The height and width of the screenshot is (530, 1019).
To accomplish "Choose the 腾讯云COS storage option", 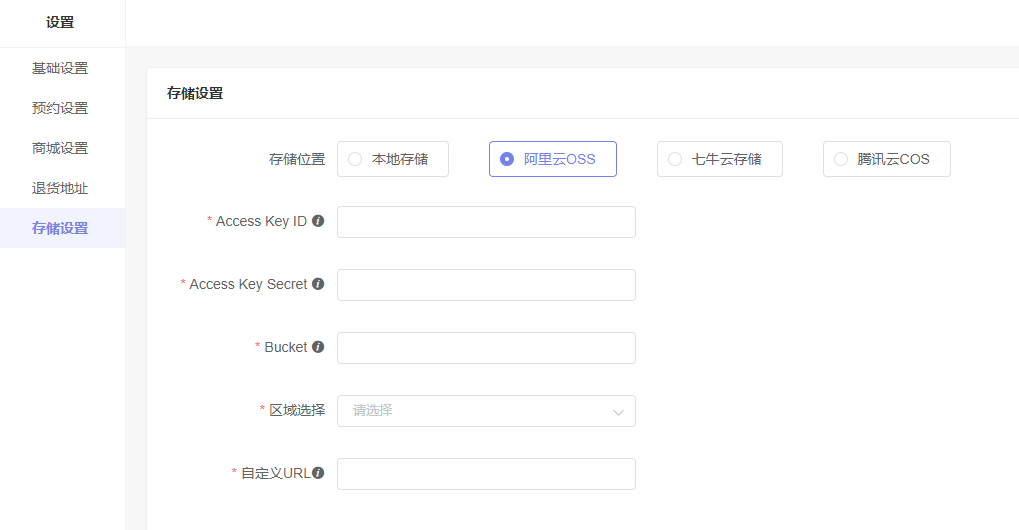I will (886, 159).
